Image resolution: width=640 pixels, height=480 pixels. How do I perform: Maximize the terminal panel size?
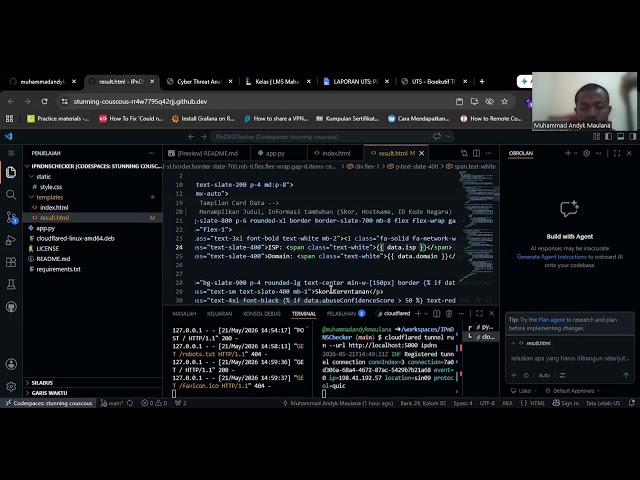coord(479,313)
